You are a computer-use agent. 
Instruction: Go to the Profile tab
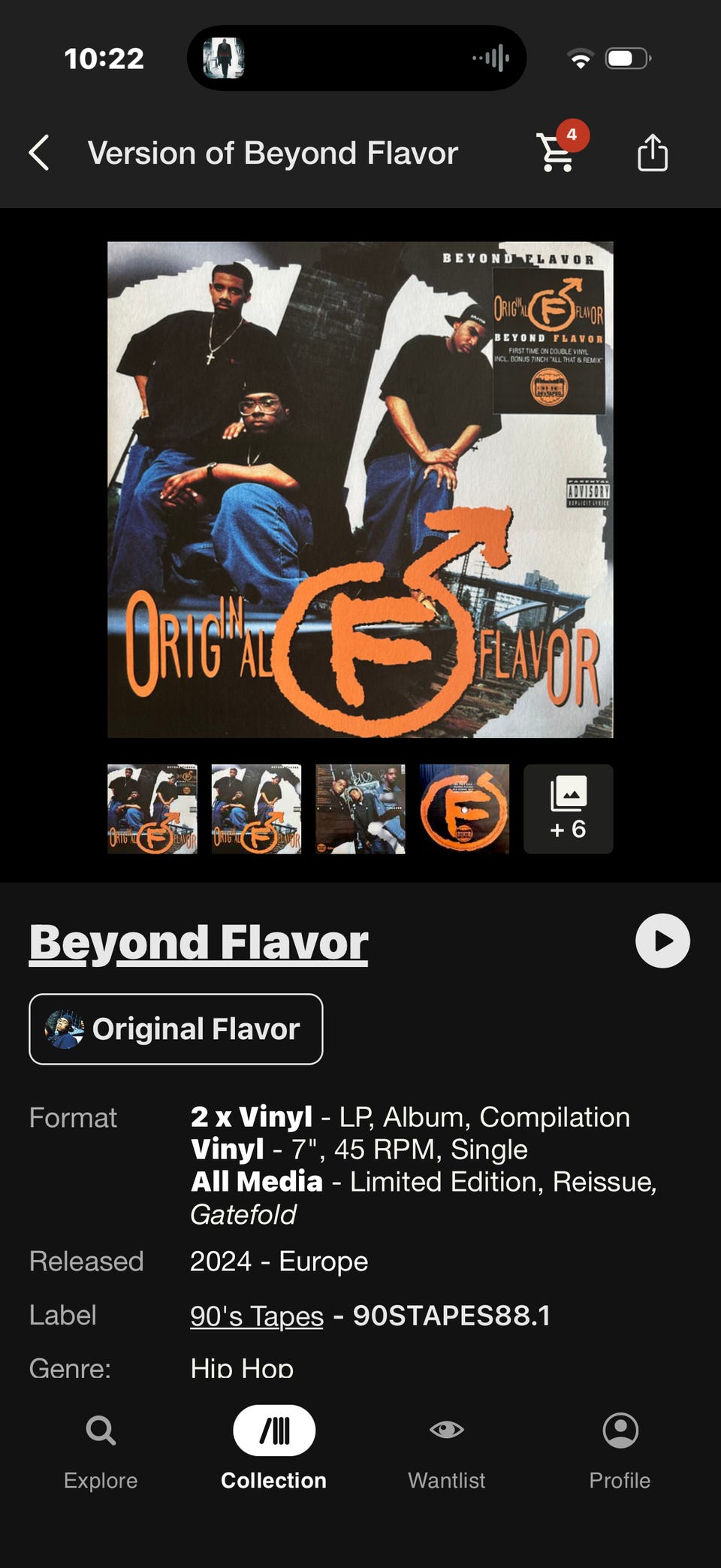[x=620, y=1451]
